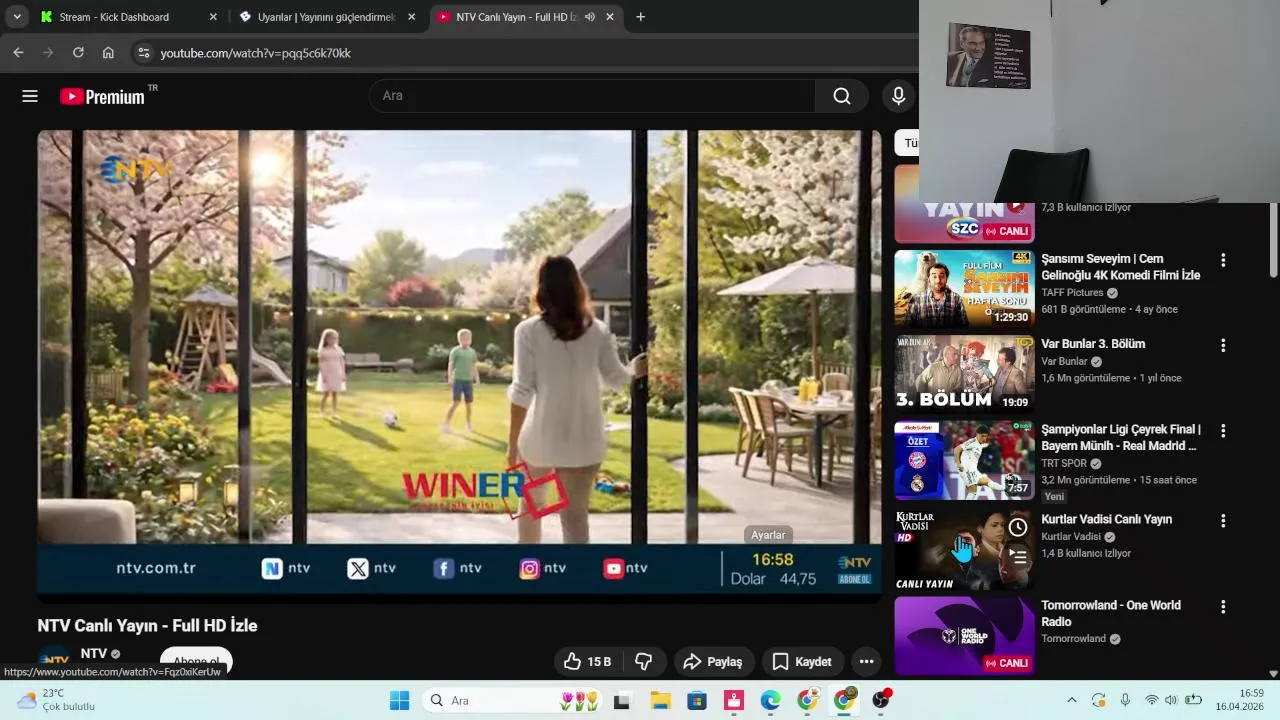1280x720 pixels.
Task: Open Var Bunlar 3. Bölüm thumbnail
Action: coord(964,374)
